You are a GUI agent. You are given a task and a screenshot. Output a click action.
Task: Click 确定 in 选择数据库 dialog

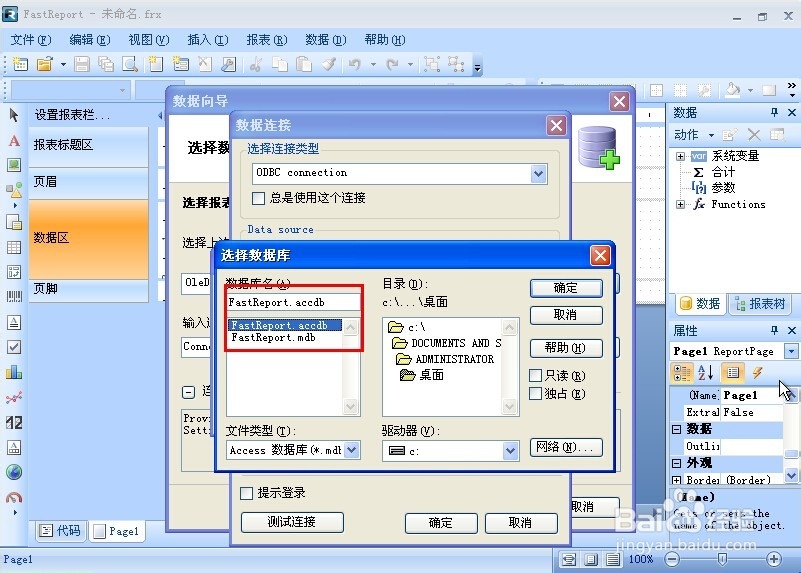point(566,288)
